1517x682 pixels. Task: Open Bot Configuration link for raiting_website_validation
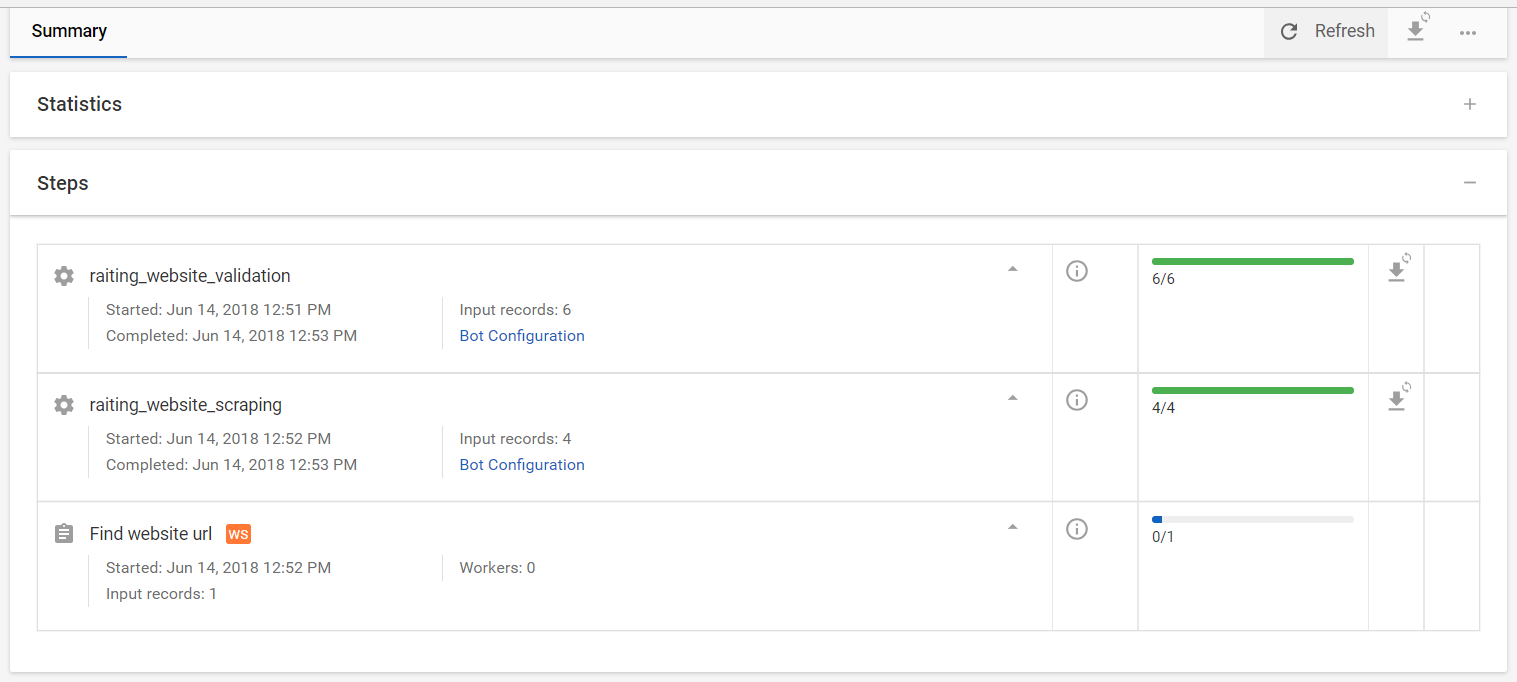click(522, 336)
